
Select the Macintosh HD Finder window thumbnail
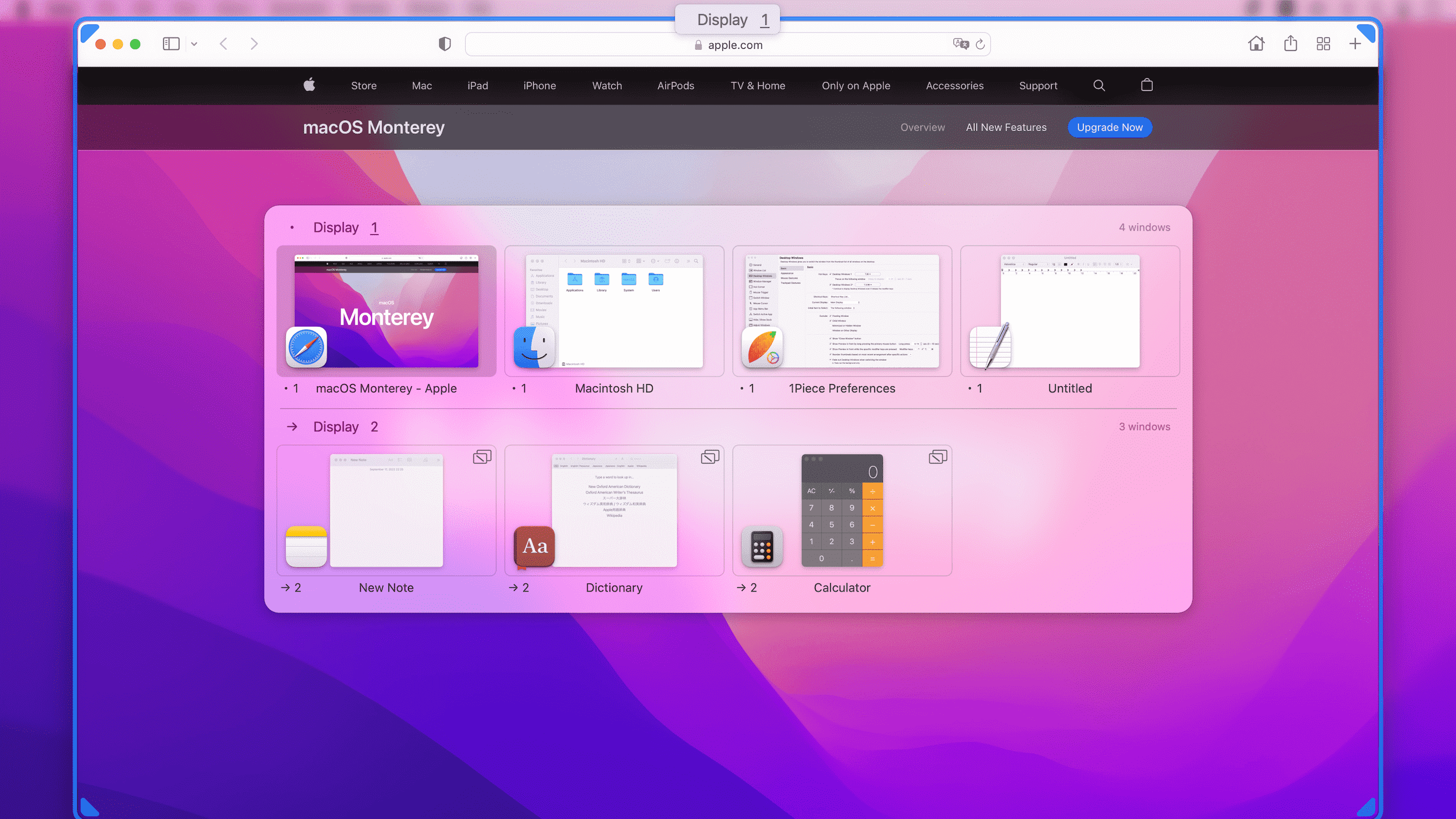[x=614, y=311]
